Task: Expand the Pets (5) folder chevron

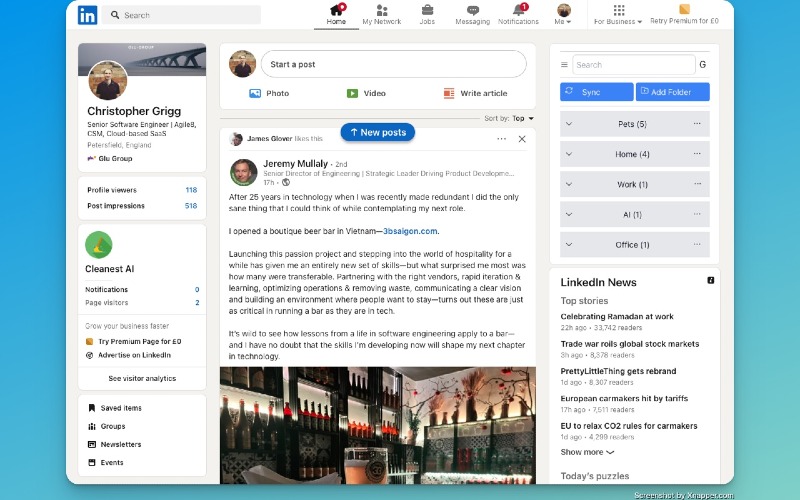Action: tap(569, 124)
